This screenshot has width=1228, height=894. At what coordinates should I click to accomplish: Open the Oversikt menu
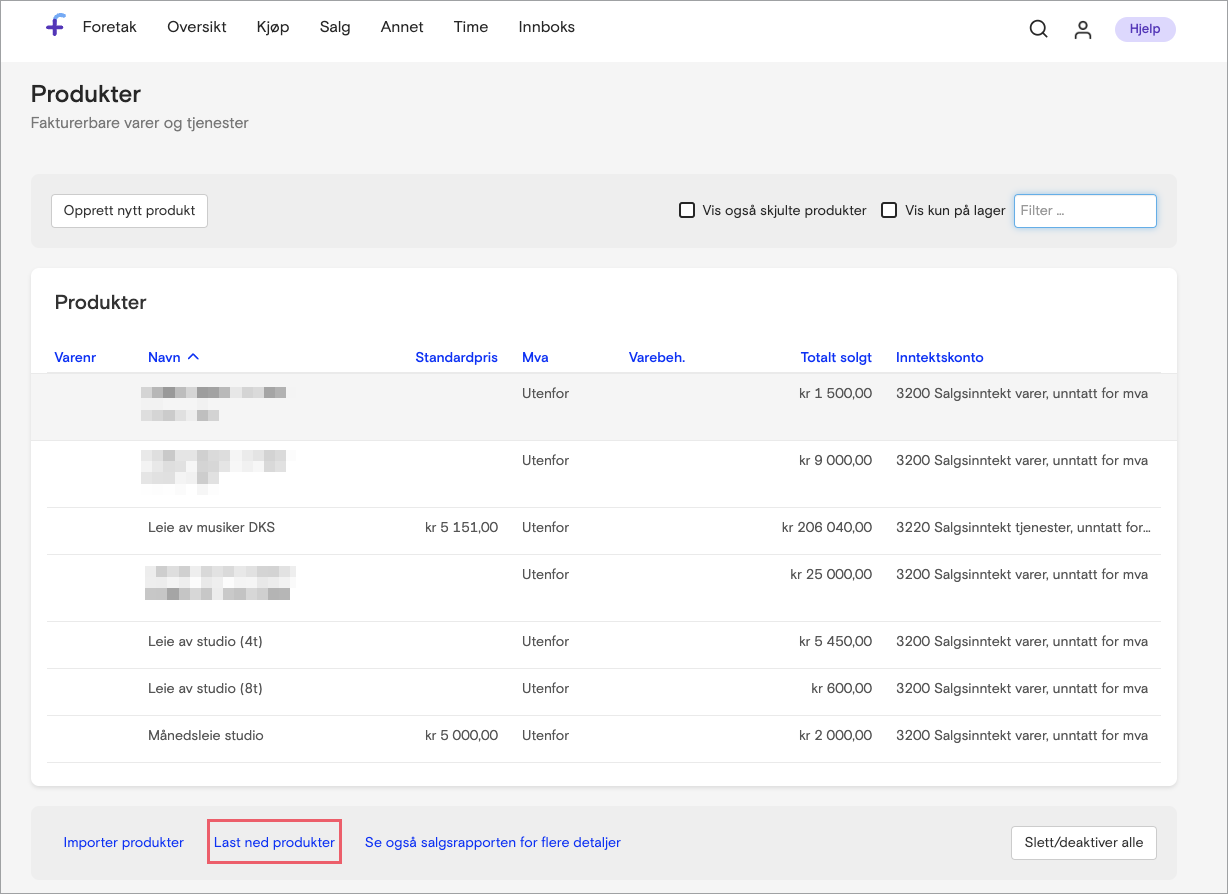tap(197, 27)
